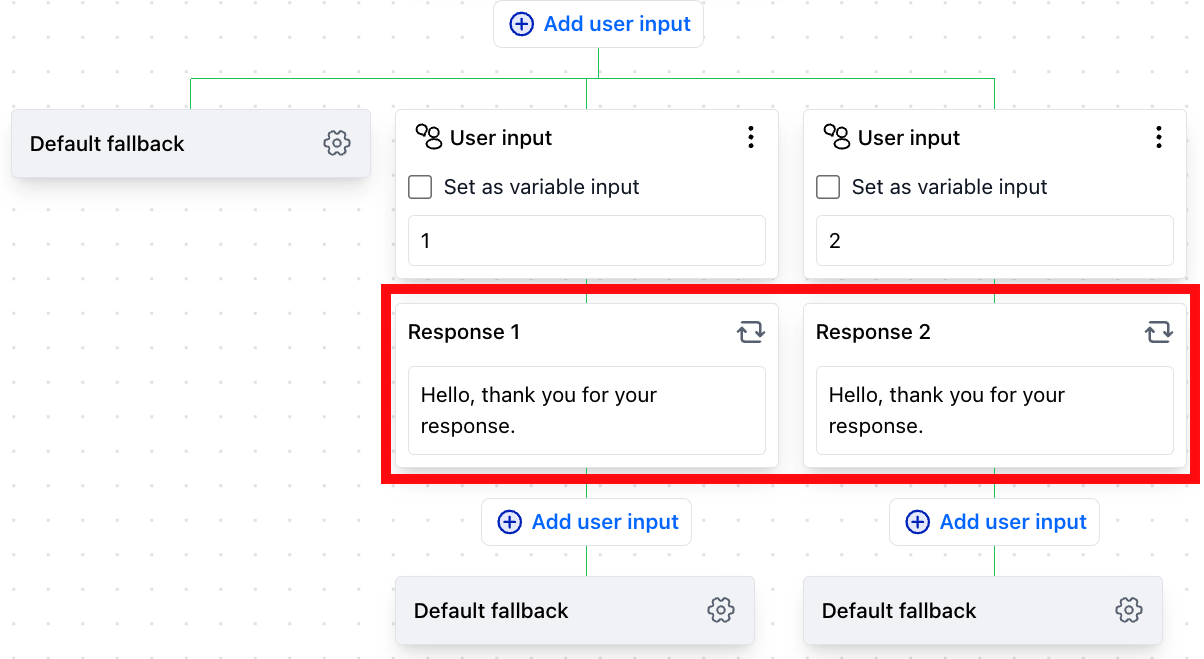Select the Response 1 title
Image resolution: width=1204 pixels, height=659 pixels.
pyautogui.click(x=464, y=332)
